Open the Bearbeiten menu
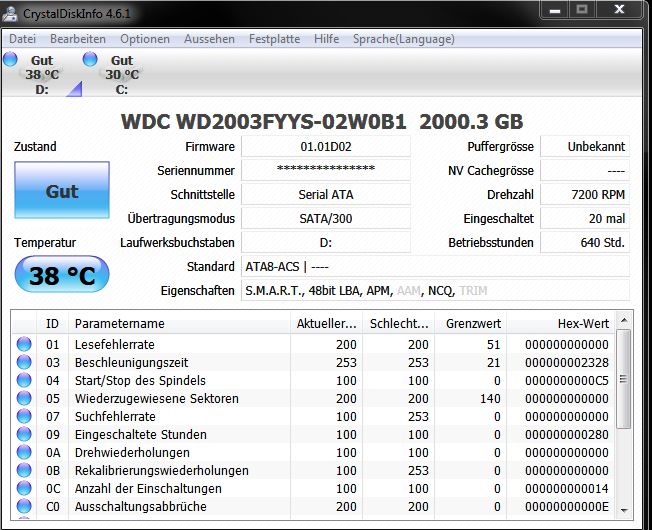The width and height of the screenshot is (652, 530). click(x=78, y=39)
